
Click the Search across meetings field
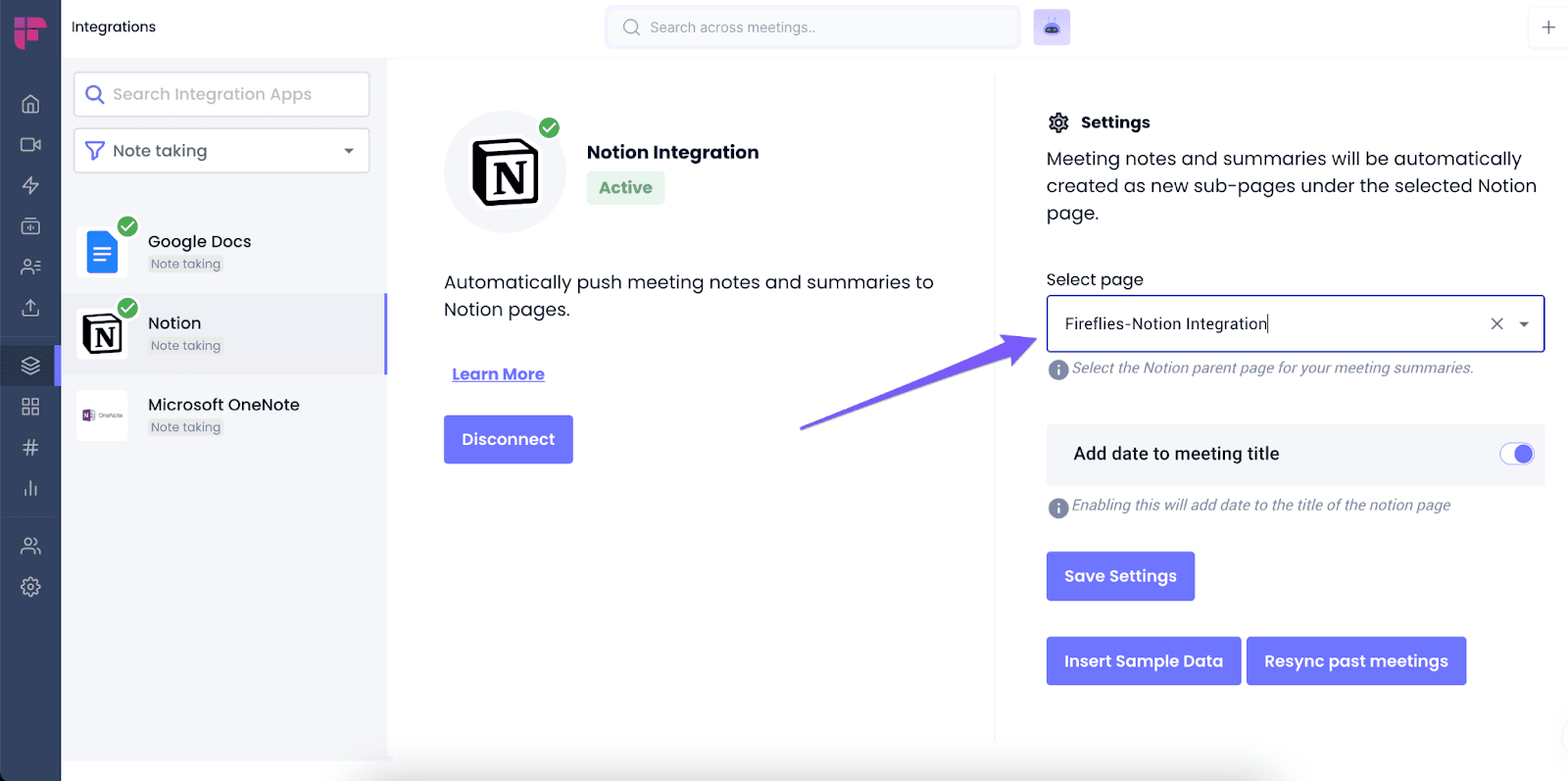813,27
